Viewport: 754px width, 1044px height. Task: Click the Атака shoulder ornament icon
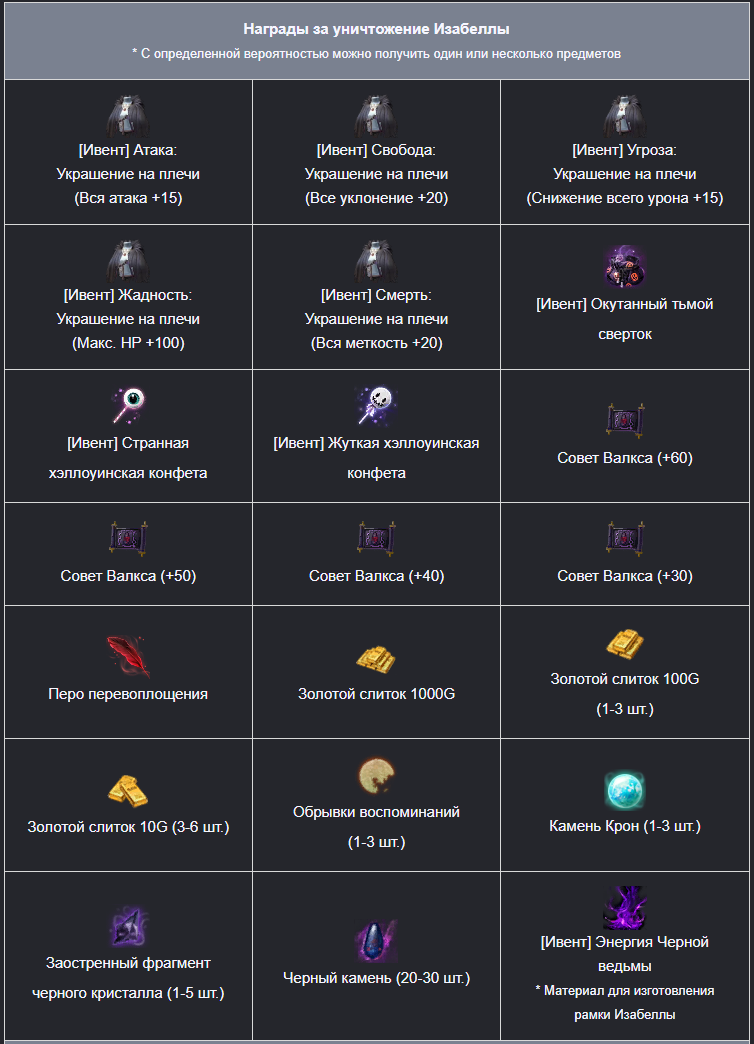(128, 116)
